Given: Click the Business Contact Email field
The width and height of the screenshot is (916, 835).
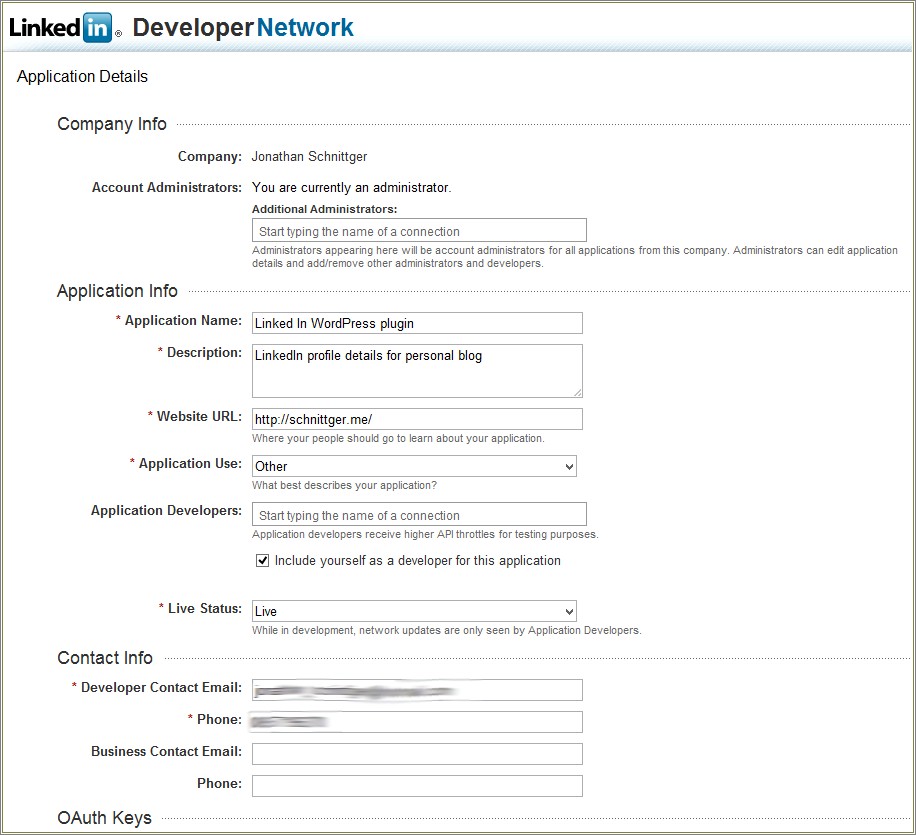Looking at the screenshot, I should [417, 753].
